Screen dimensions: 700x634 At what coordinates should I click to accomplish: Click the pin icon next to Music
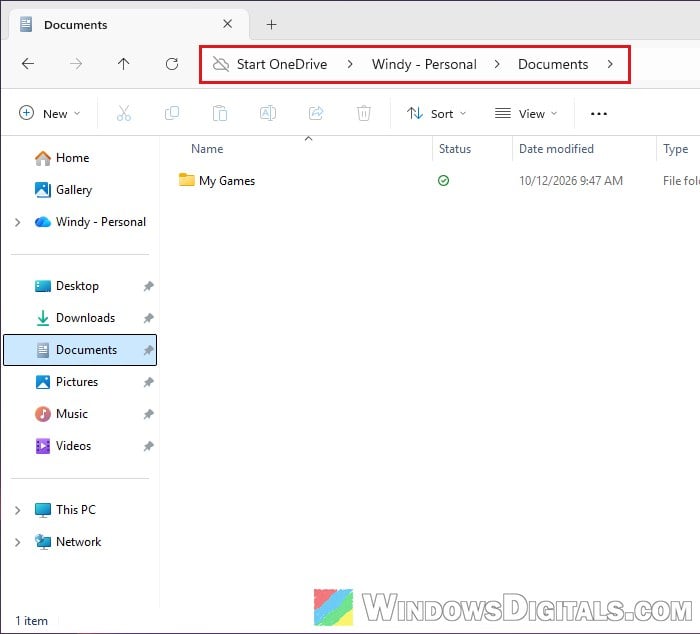148,414
